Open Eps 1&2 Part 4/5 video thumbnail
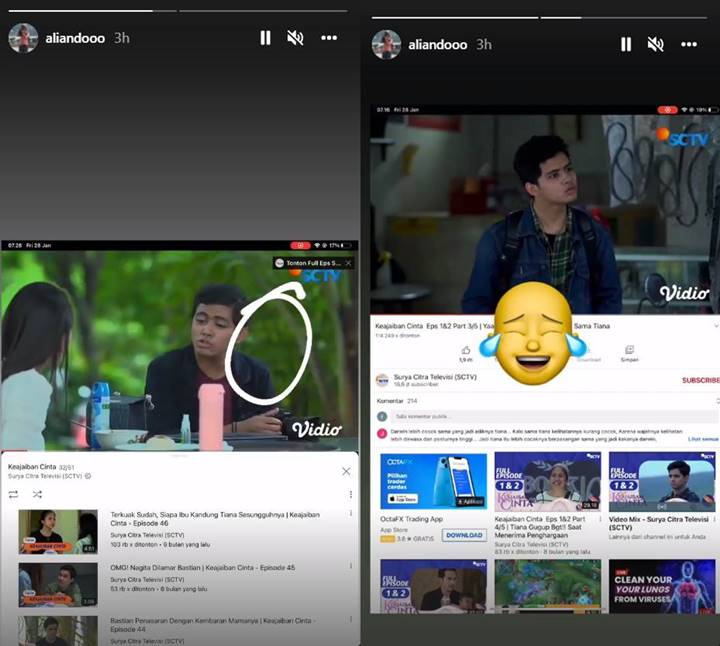The height and width of the screenshot is (646, 720). click(547, 482)
